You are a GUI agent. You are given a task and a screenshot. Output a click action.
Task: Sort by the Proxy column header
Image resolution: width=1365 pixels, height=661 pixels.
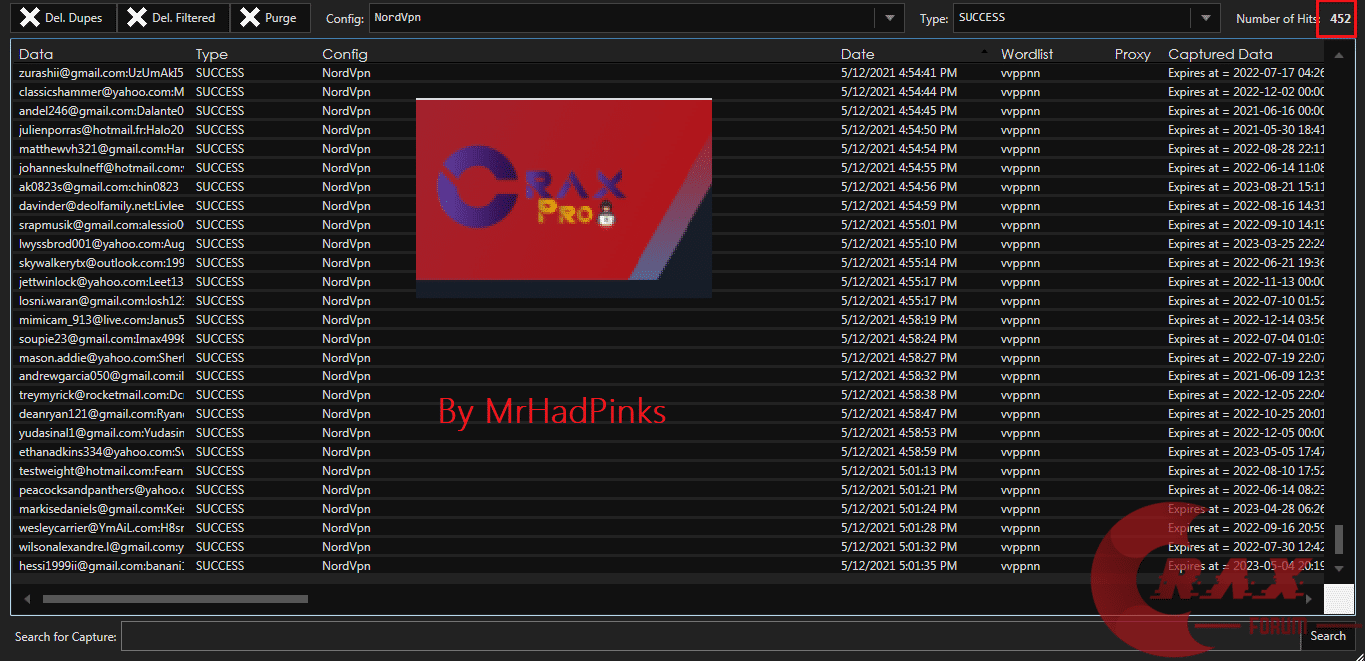(x=1133, y=54)
